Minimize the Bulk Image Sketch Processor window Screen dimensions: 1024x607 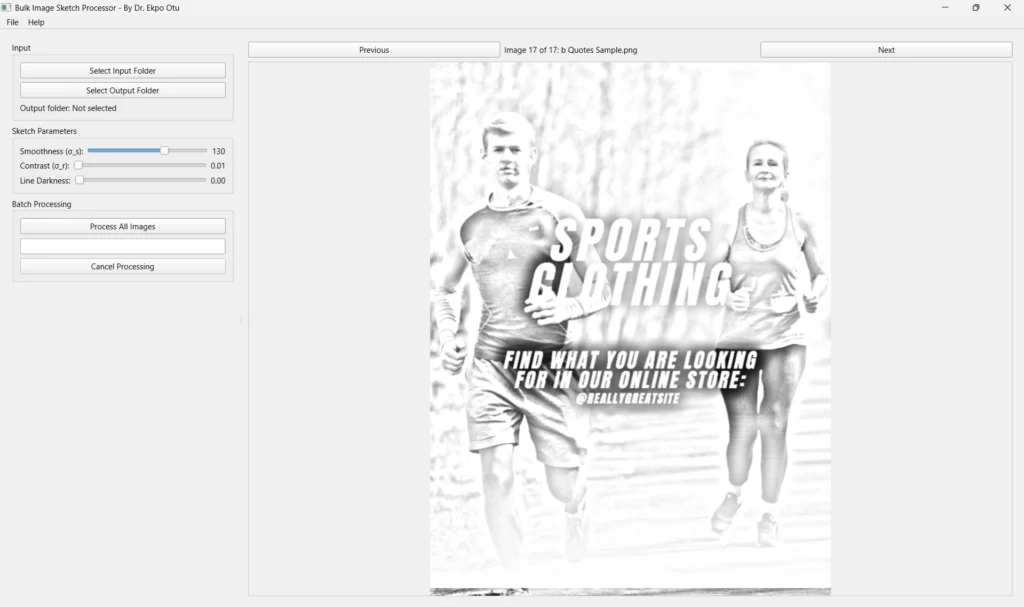point(945,8)
